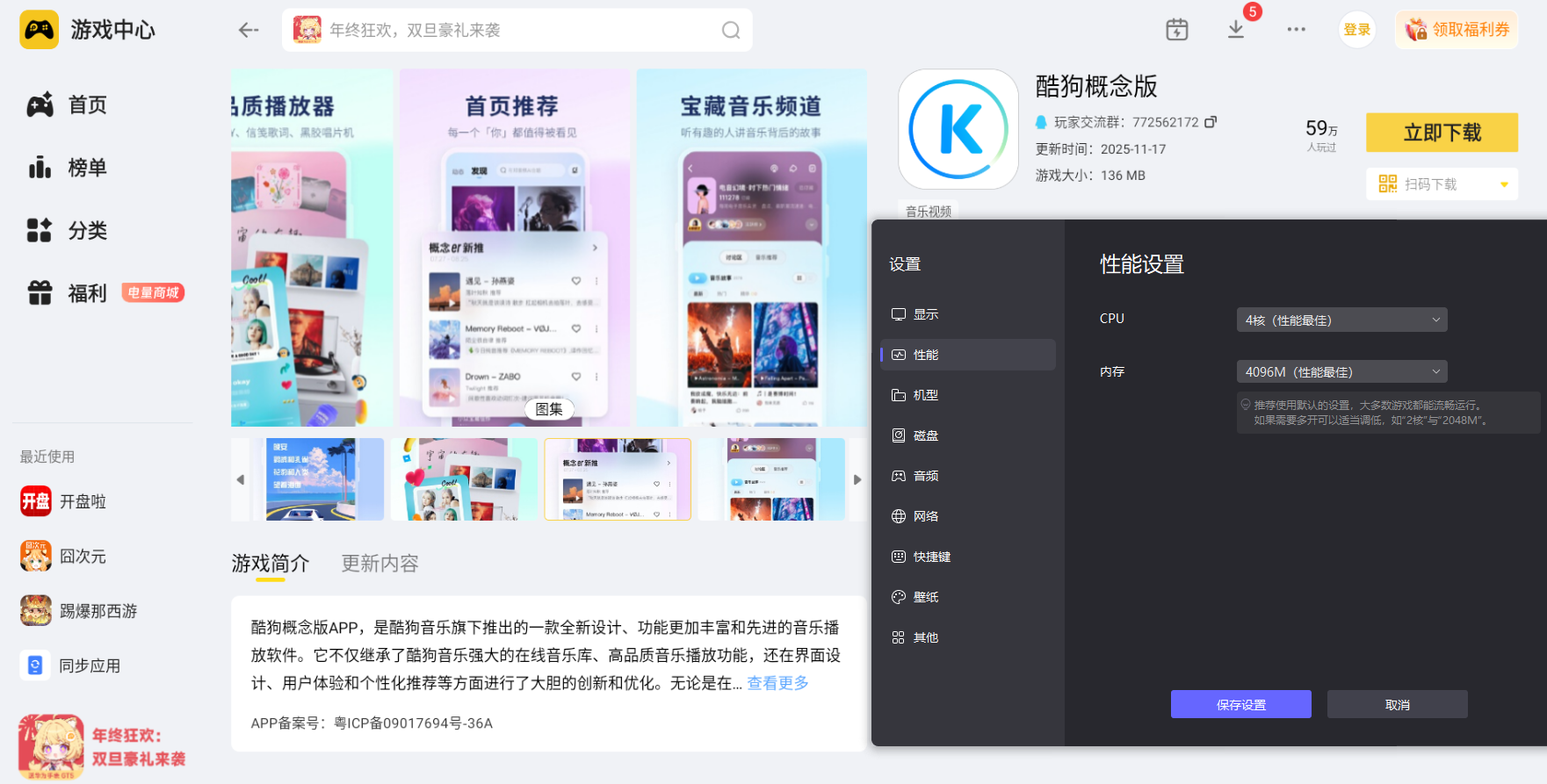Open the three-dot more menu
The height and width of the screenshot is (784, 1547).
tap(1296, 30)
